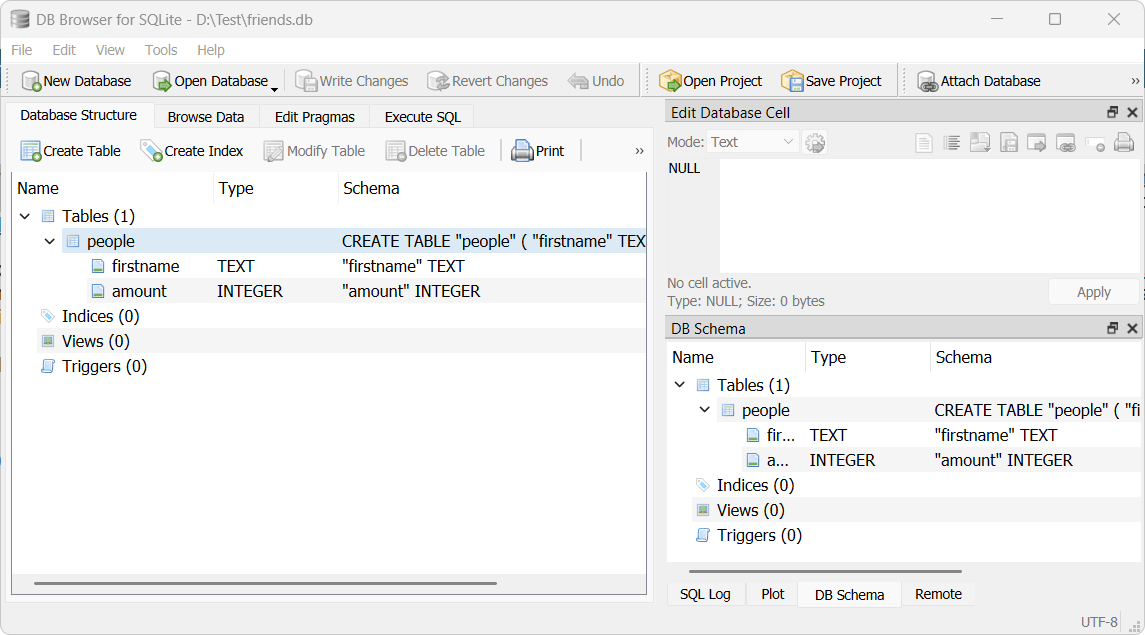Close the DB Schema panel
Screen dimensions: 1145x635
pyautogui.click(x=1133, y=328)
